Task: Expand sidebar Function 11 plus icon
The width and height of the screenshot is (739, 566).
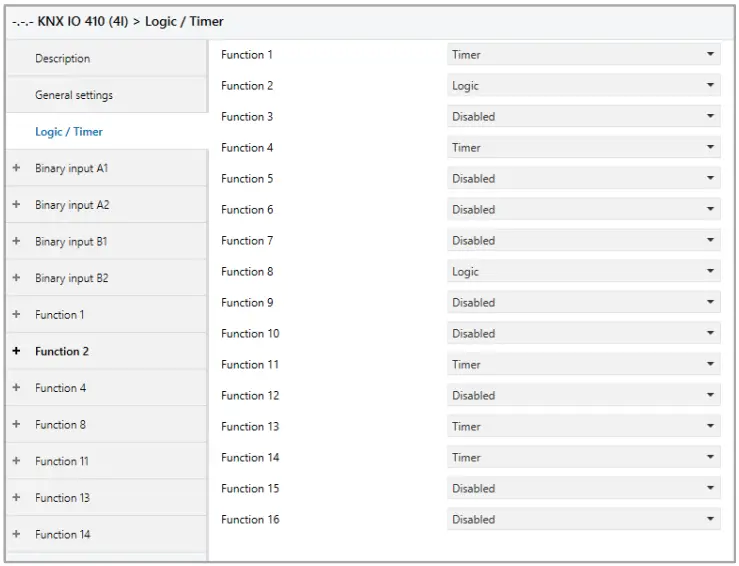Action: coord(16,460)
